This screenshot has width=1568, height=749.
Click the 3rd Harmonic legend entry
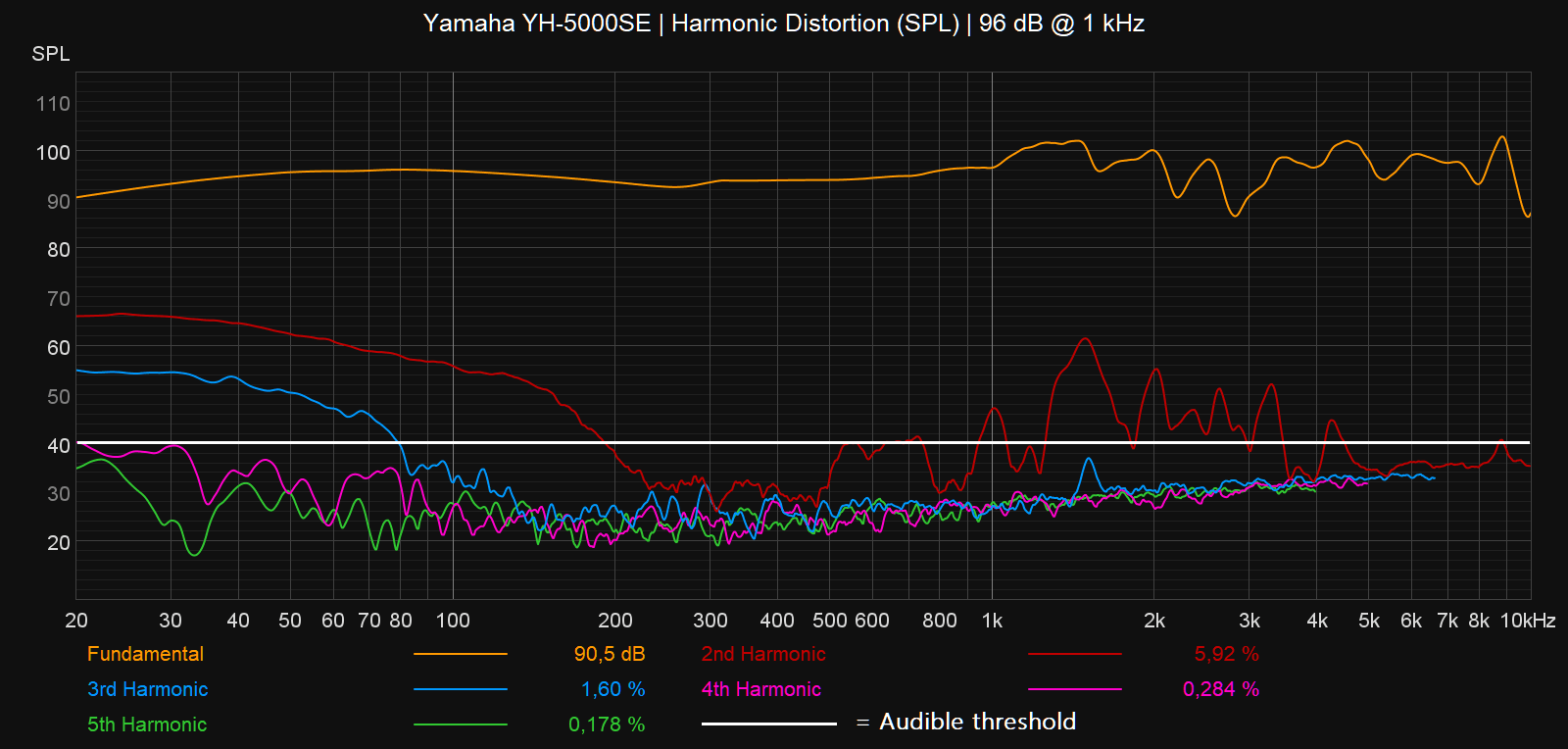147,689
